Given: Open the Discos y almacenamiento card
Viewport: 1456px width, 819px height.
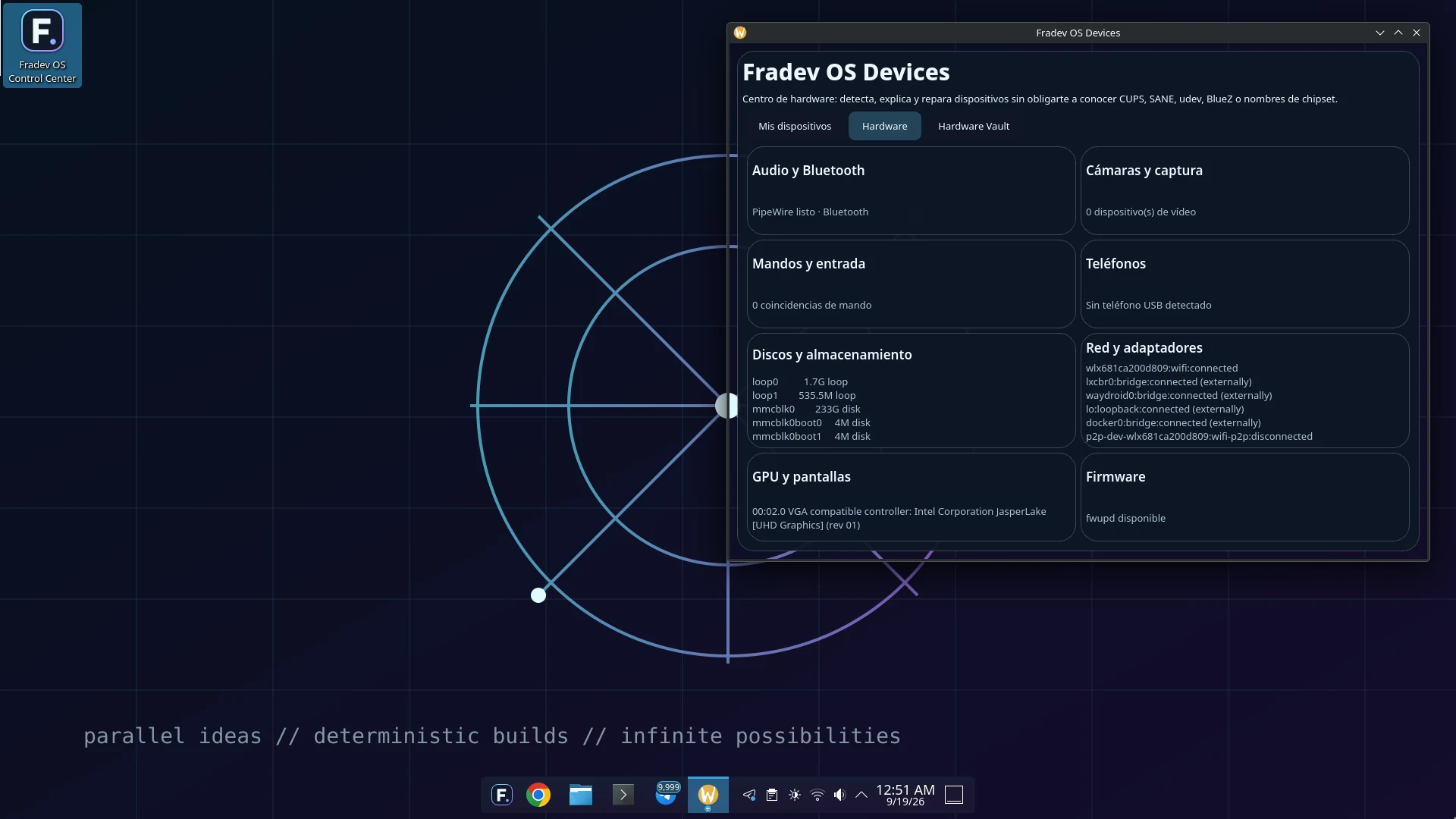Looking at the screenshot, I should (911, 391).
